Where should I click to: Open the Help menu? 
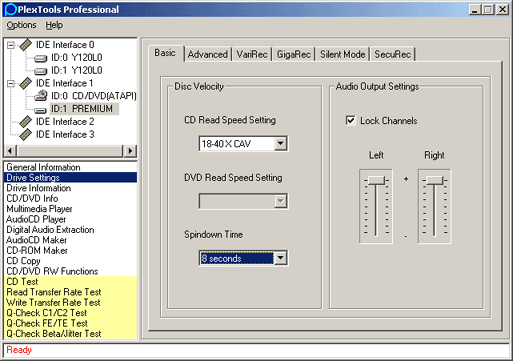pos(54,25)
